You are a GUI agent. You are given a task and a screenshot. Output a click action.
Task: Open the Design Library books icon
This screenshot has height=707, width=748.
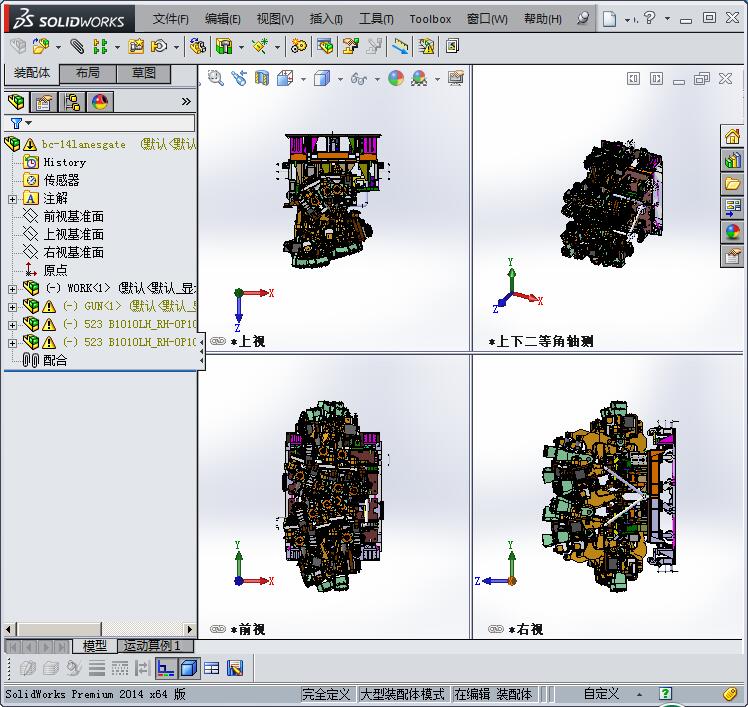point(733,160)
